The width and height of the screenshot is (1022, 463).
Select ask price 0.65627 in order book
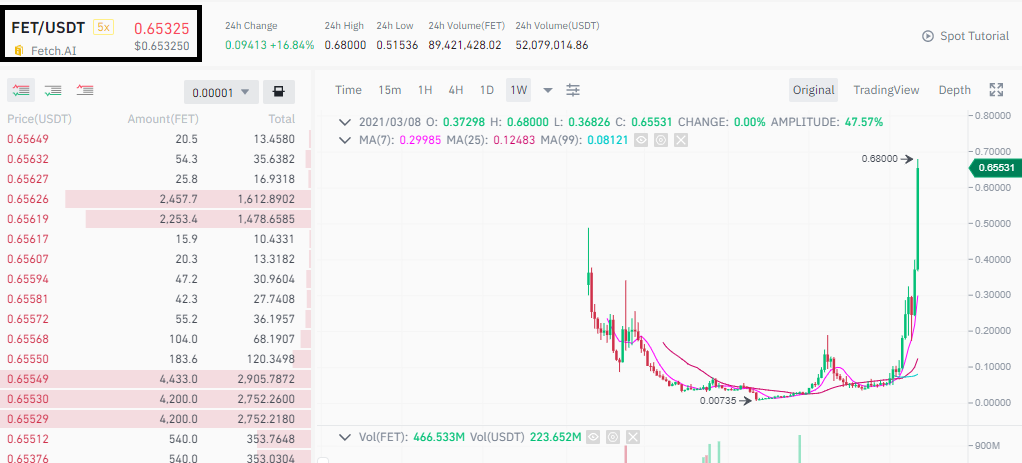pyautogui.click(x=28, y=179)
